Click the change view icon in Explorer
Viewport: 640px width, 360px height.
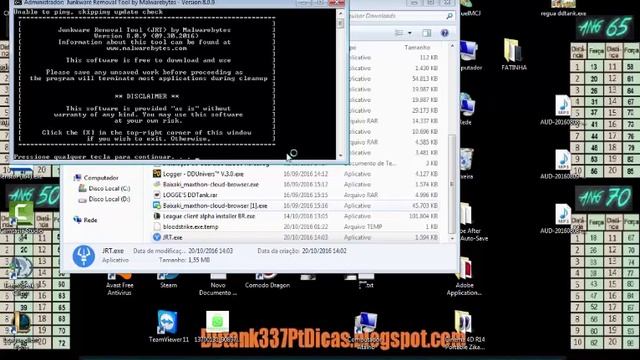(x=399, y=33)
